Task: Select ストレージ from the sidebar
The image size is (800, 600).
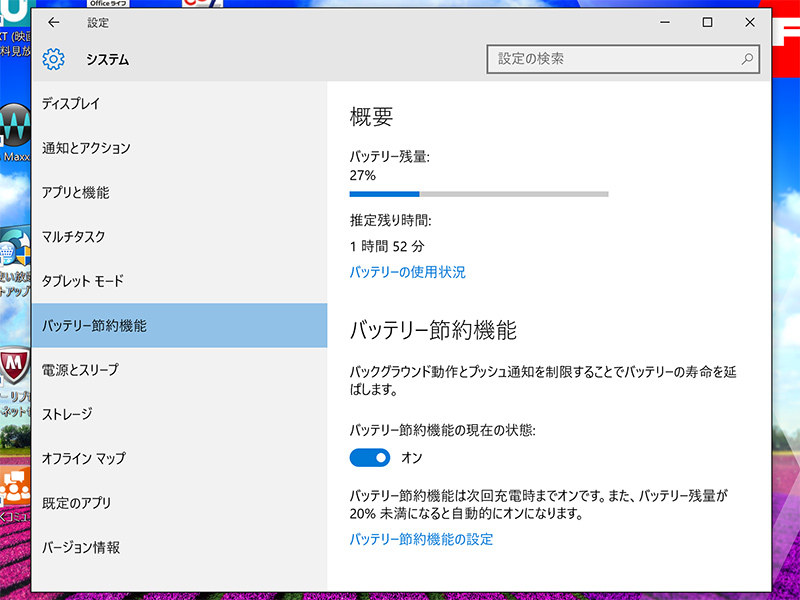Action: pos(67,414)
